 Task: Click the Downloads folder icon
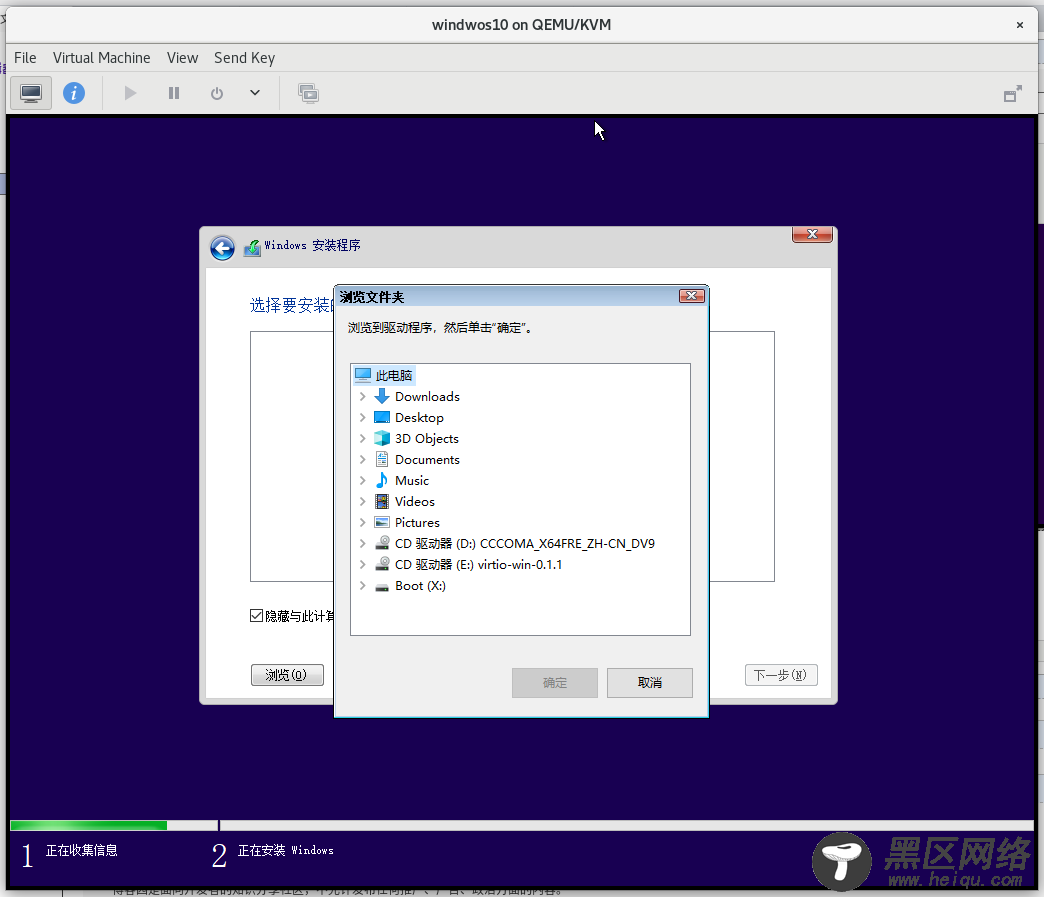click(382, 396)
